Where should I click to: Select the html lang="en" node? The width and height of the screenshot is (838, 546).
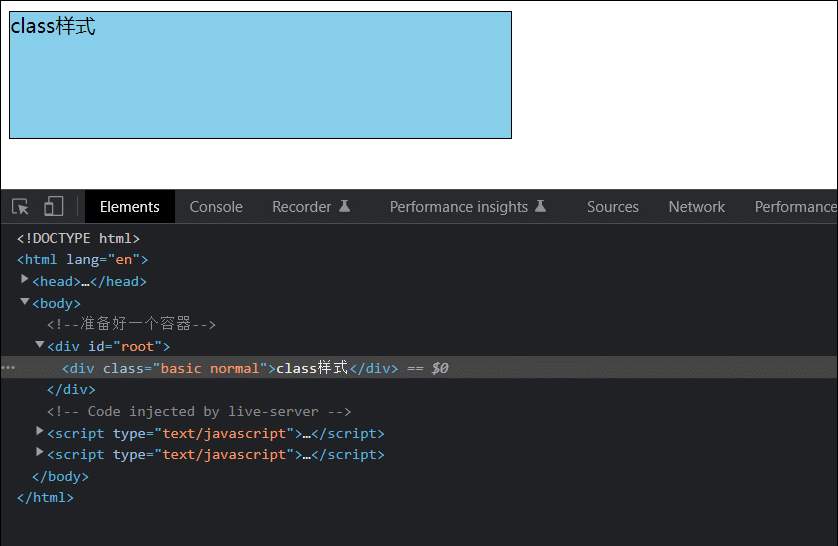pyautogui.click(x=82, y=260)
